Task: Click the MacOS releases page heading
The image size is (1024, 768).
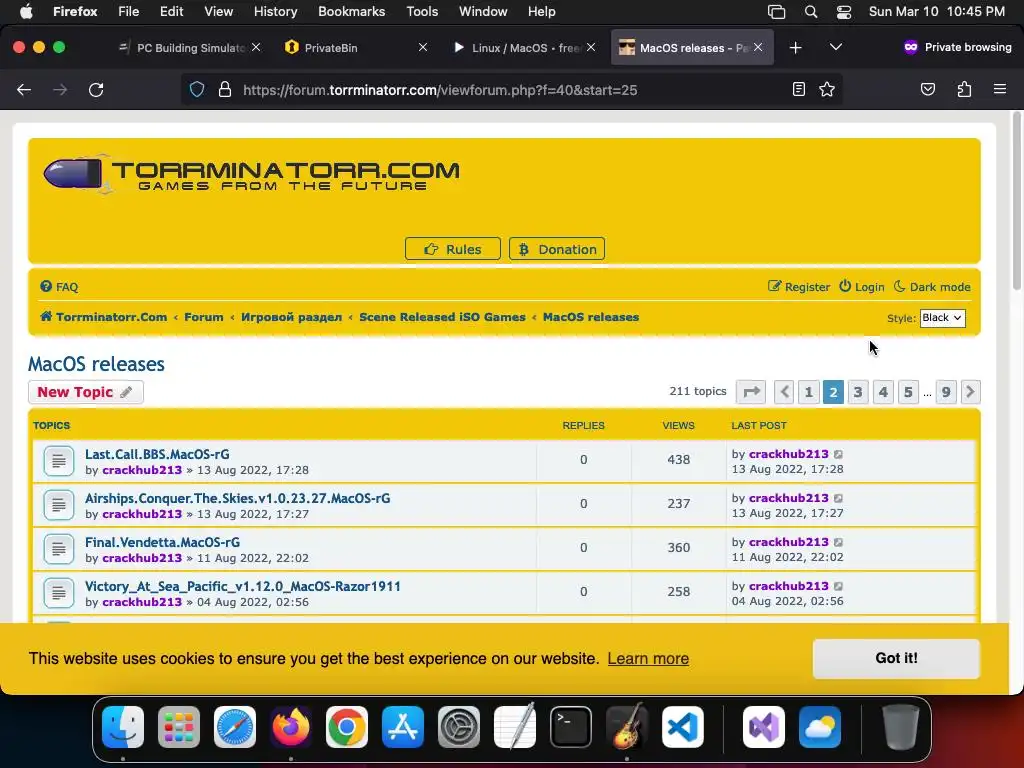Action: [x=96, y=364]
